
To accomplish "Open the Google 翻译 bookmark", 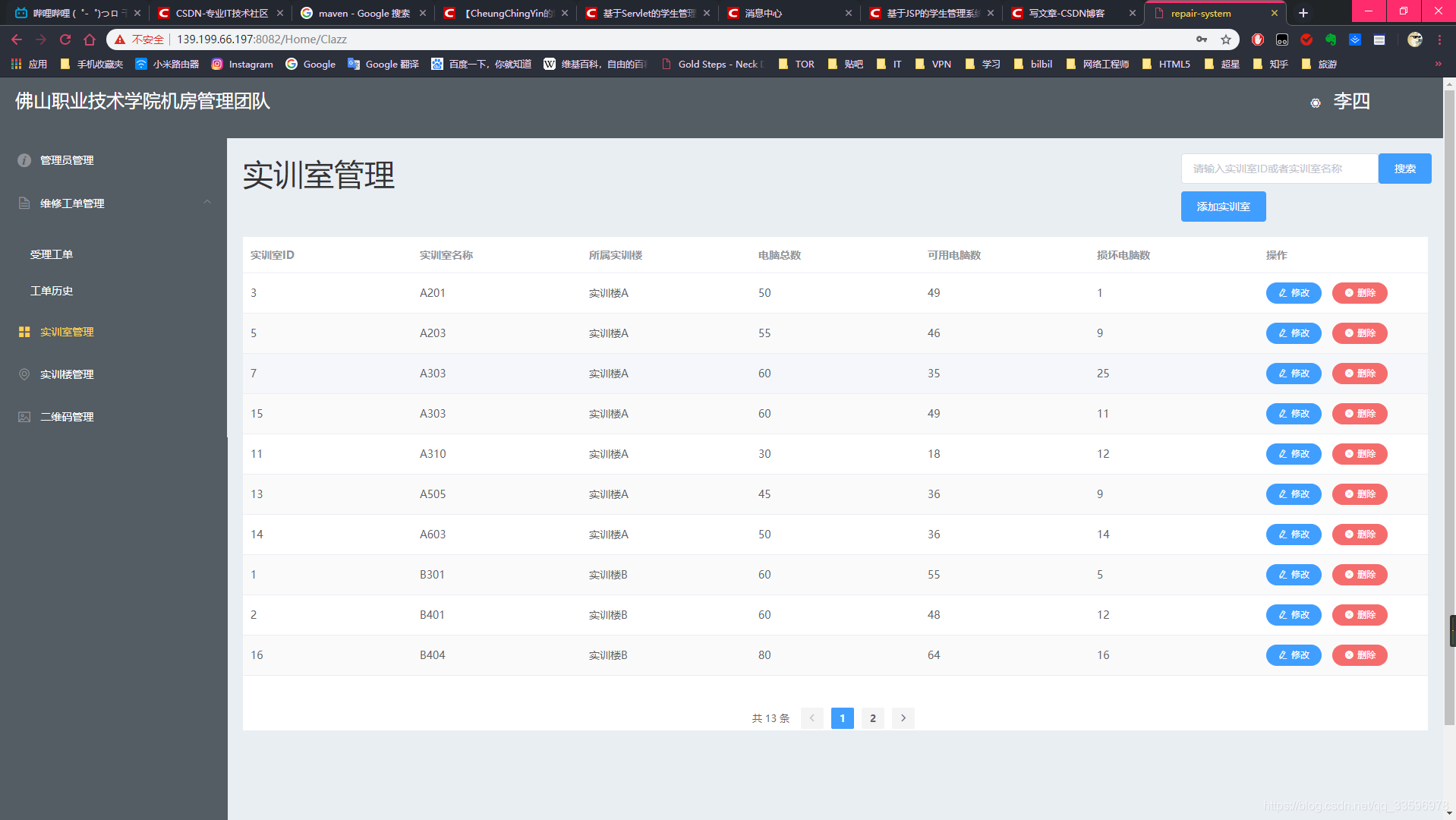I will (383, 64).
